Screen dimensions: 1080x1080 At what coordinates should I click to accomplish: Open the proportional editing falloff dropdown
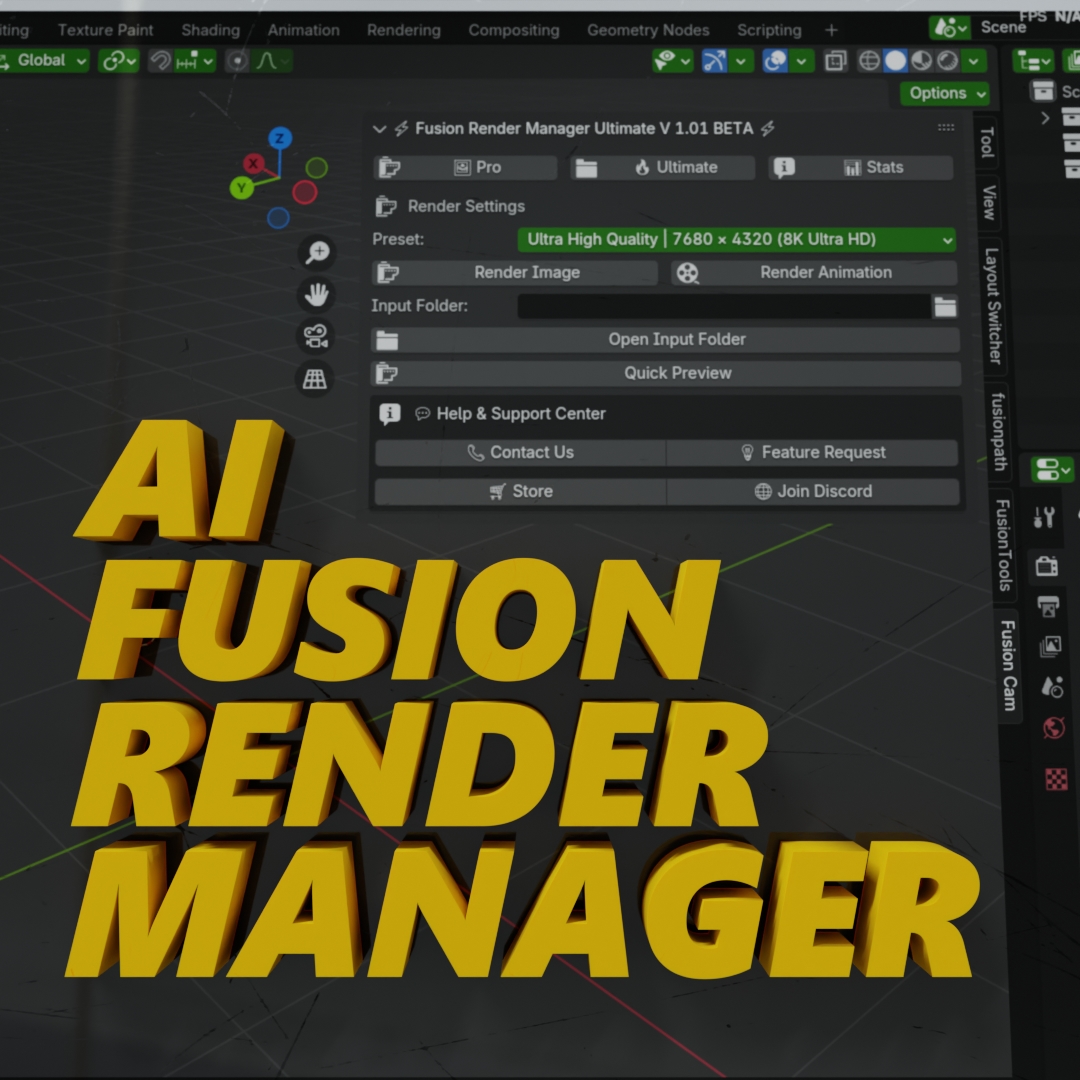coord(273,61)
